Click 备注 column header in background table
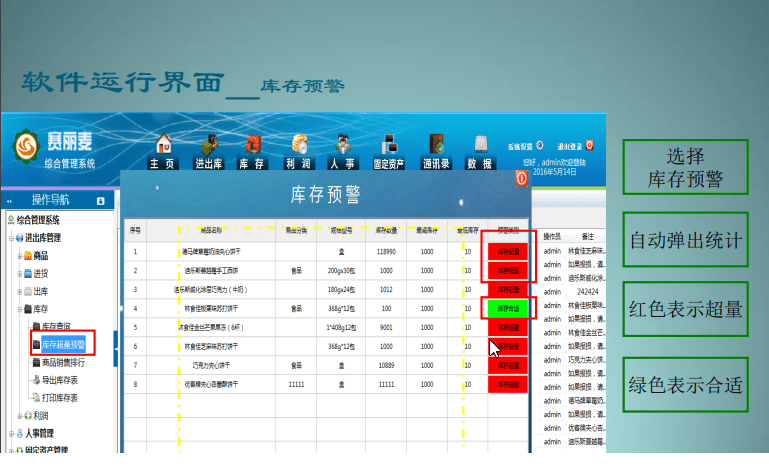This screenshot has height=471, width=769. pos(588,236)
